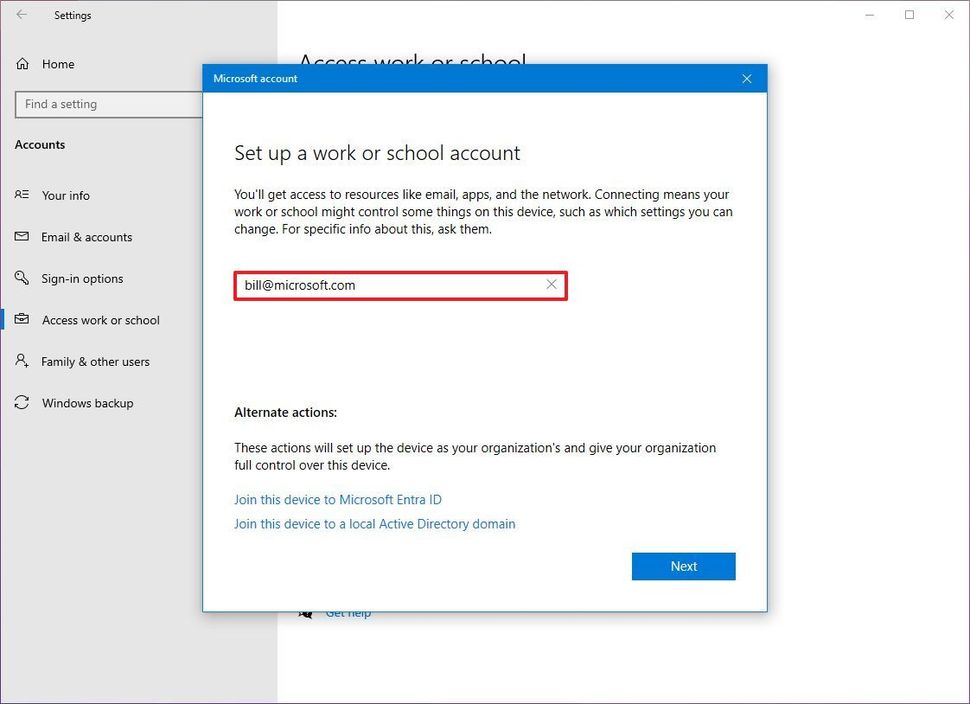Select the Sign-in options key icon
The width and height of the screenshot is (970, 704).
pyautogui.click(x=22, y=279)
